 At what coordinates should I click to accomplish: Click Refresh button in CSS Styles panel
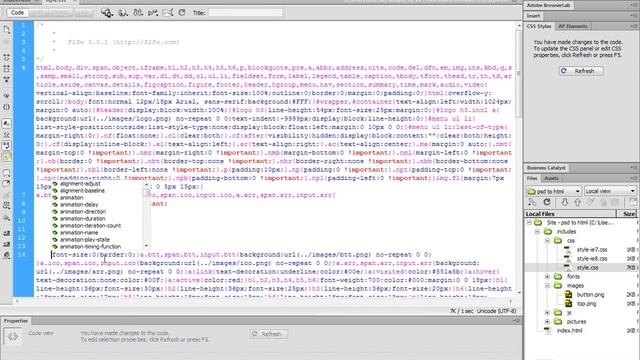pos(581,71)
